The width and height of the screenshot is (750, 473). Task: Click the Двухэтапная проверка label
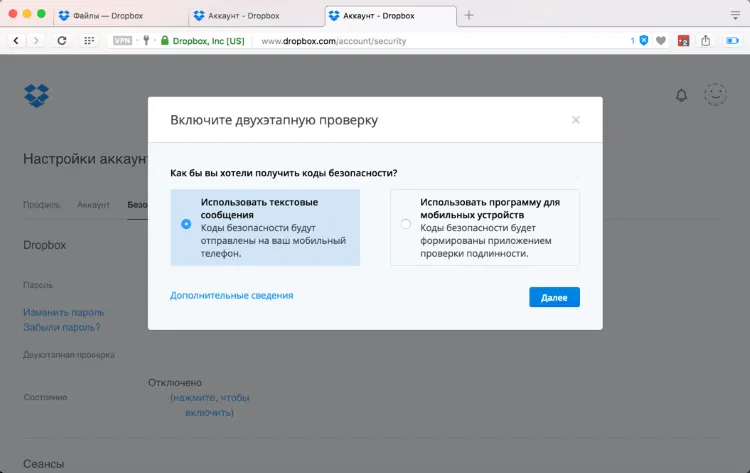pos(69,355)
